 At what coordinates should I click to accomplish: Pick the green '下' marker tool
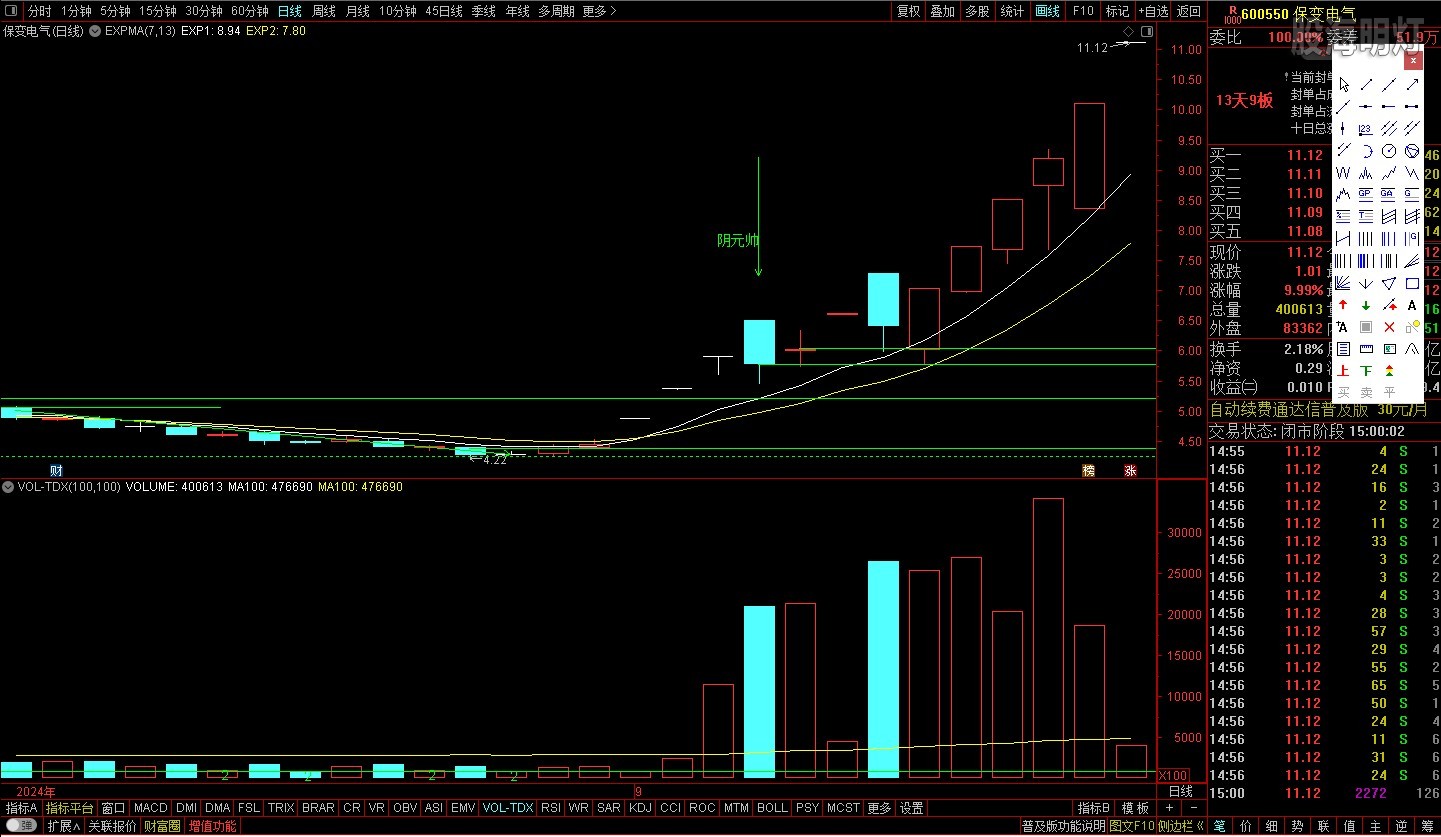click(1366, 369)
